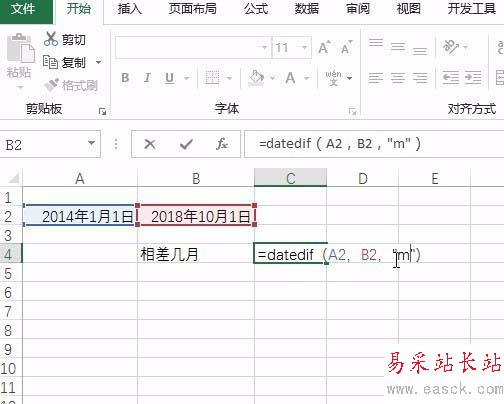The image size is (504, 404).
Task: Open the 开发工具 (Developer) tab
Action: point(472,9)
